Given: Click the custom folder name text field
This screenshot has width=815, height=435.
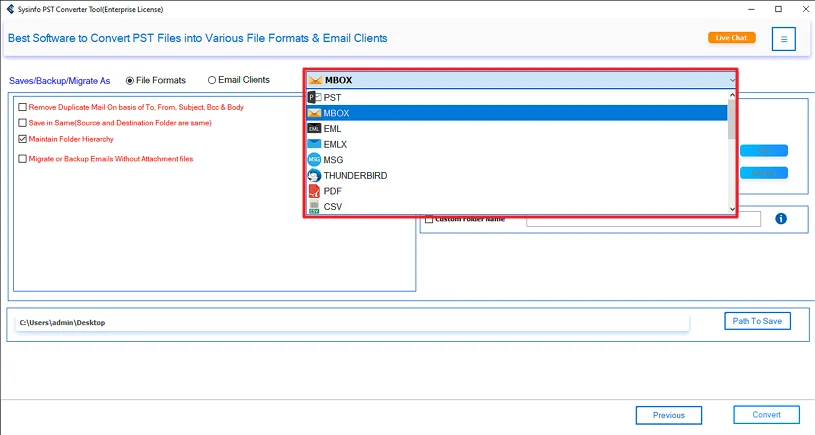Looking at the screenshot, I should pos(643,219).
